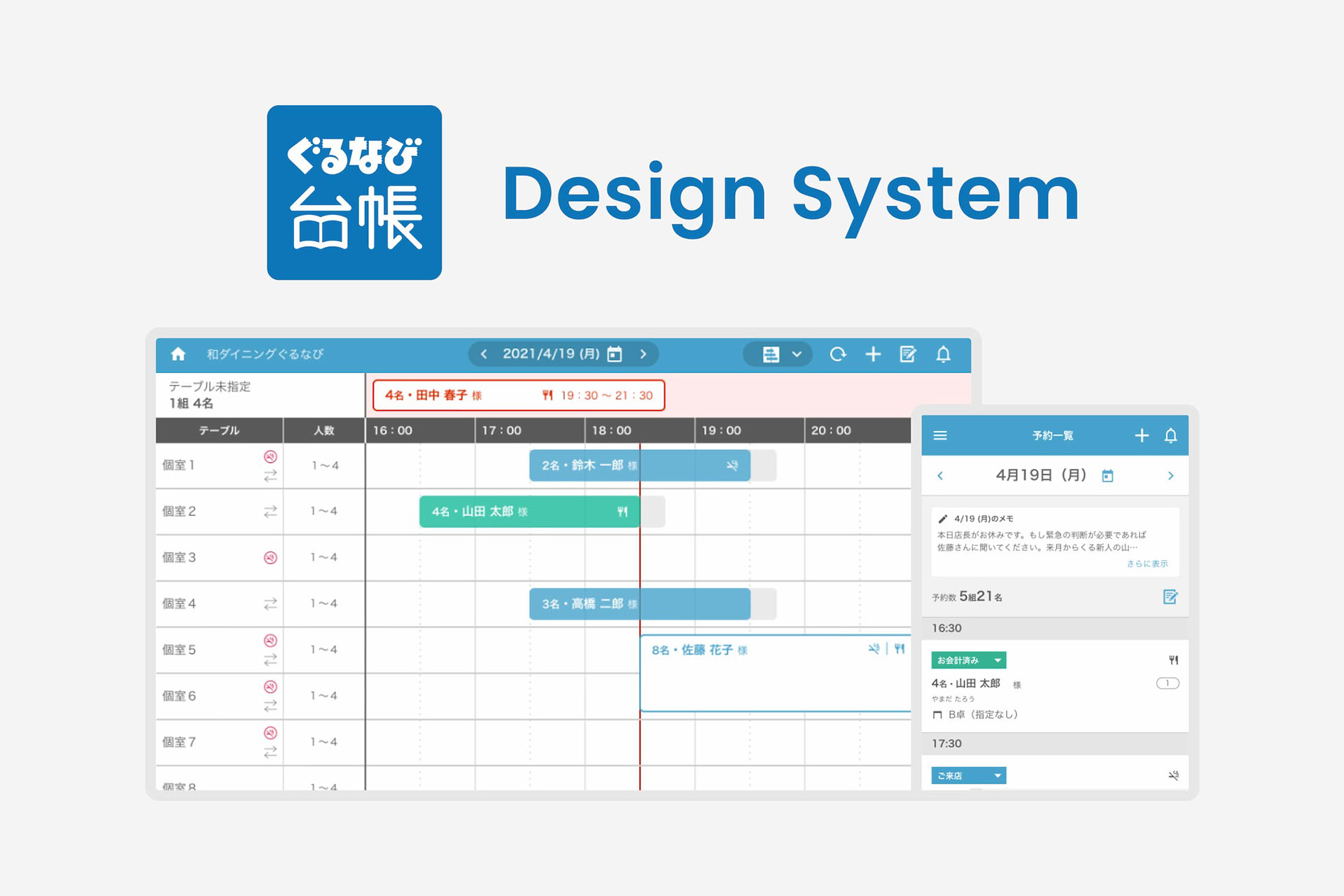Click no-smoking icon on 個室6 row
This screenshot has width=1344, height=896.
(270, 687)
